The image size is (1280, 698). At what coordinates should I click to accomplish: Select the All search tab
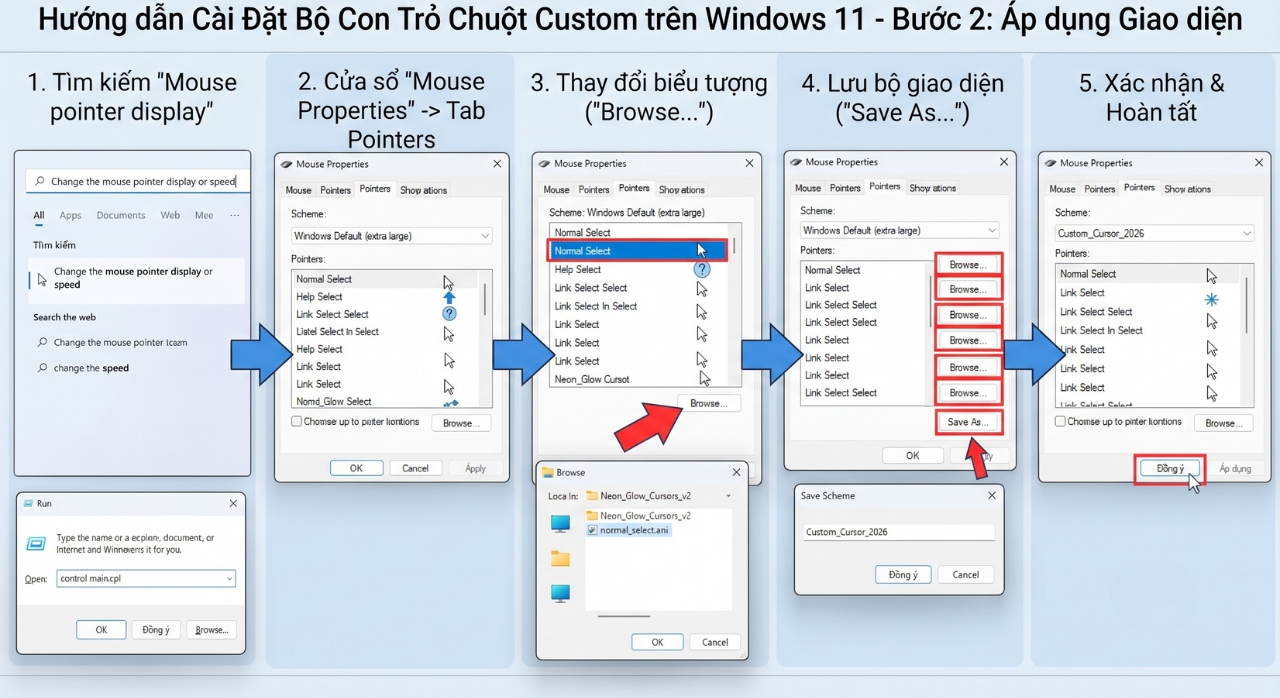click(x=39, y=215)
